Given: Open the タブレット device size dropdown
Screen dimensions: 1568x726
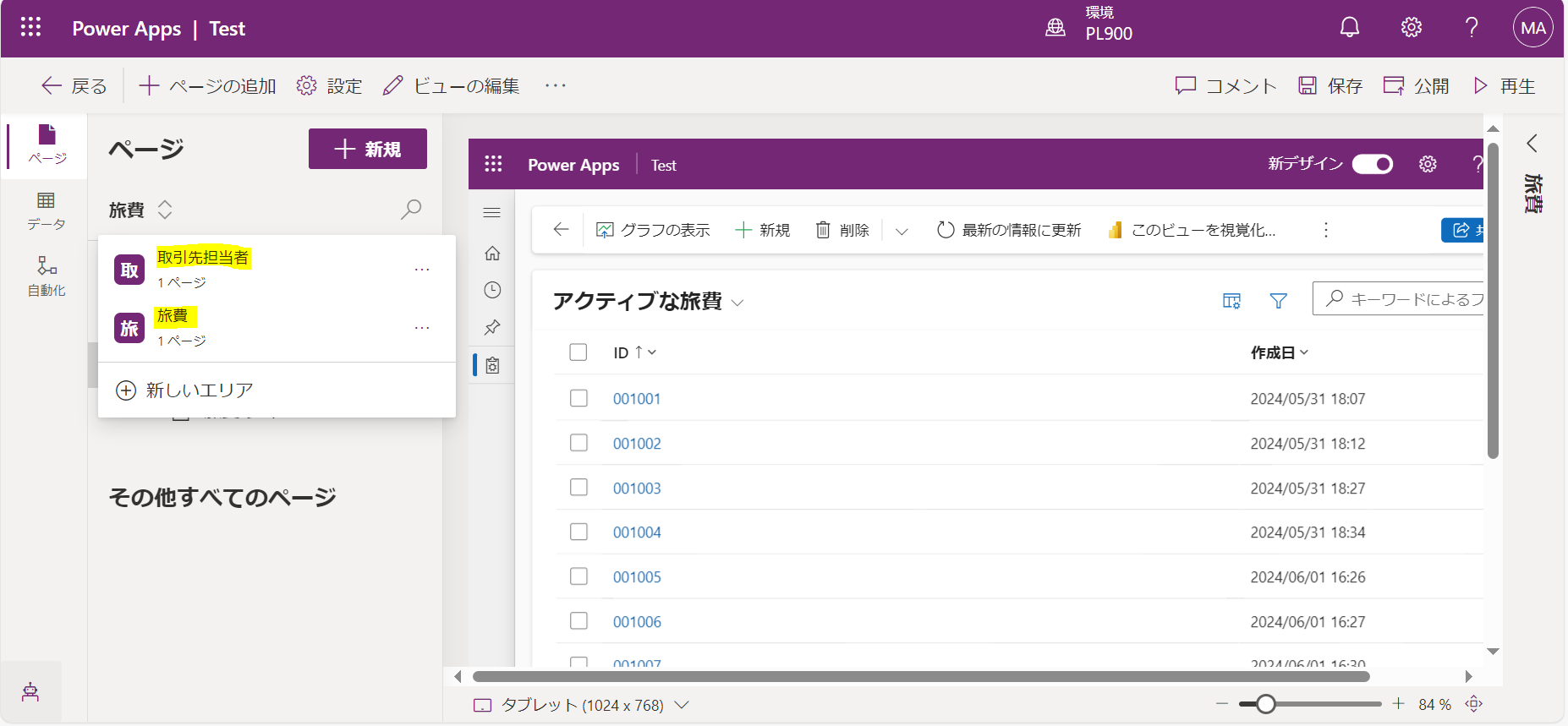Looking at the screenshot, I should (581, 705).
